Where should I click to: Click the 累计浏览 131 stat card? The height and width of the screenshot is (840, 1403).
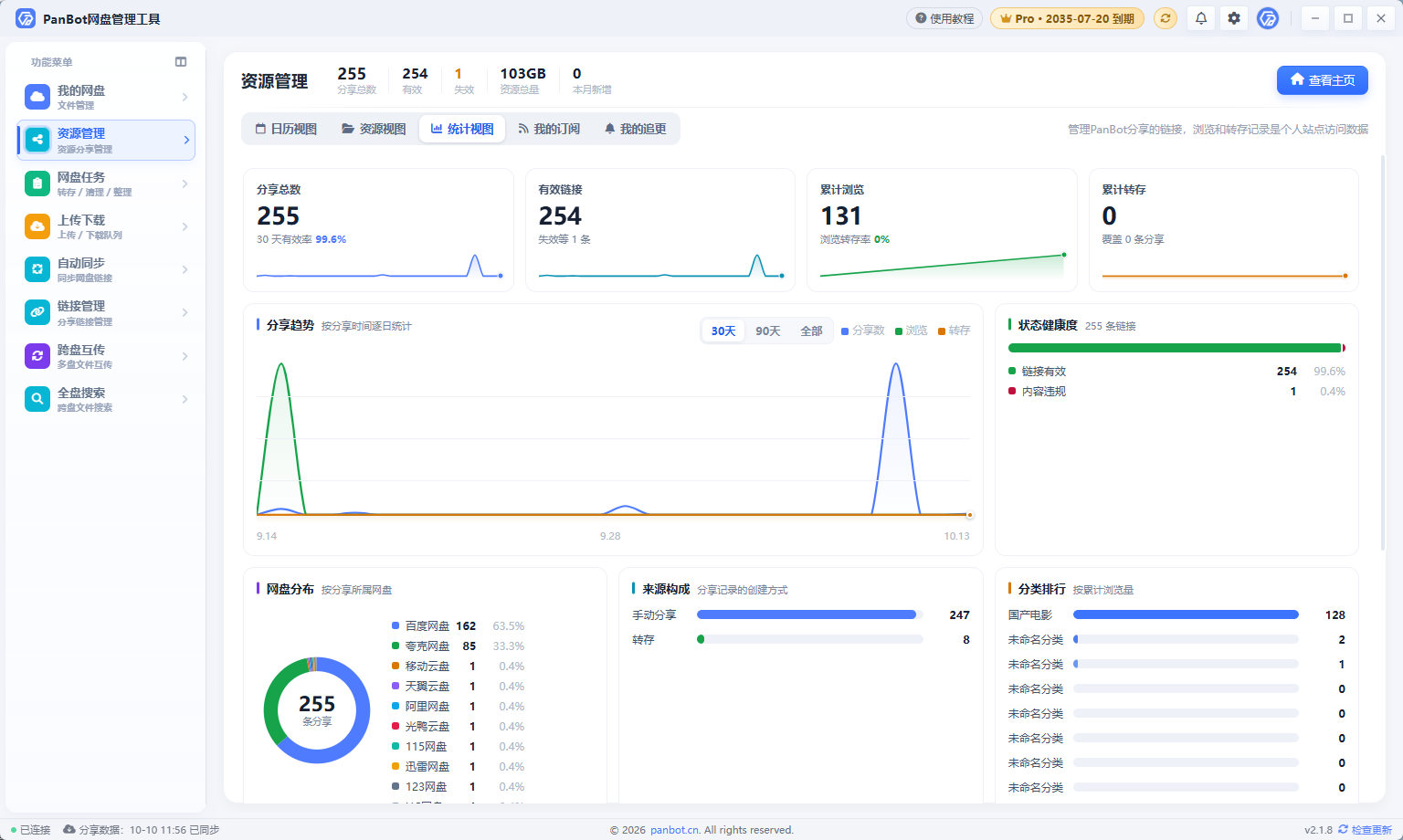point(942,230)
